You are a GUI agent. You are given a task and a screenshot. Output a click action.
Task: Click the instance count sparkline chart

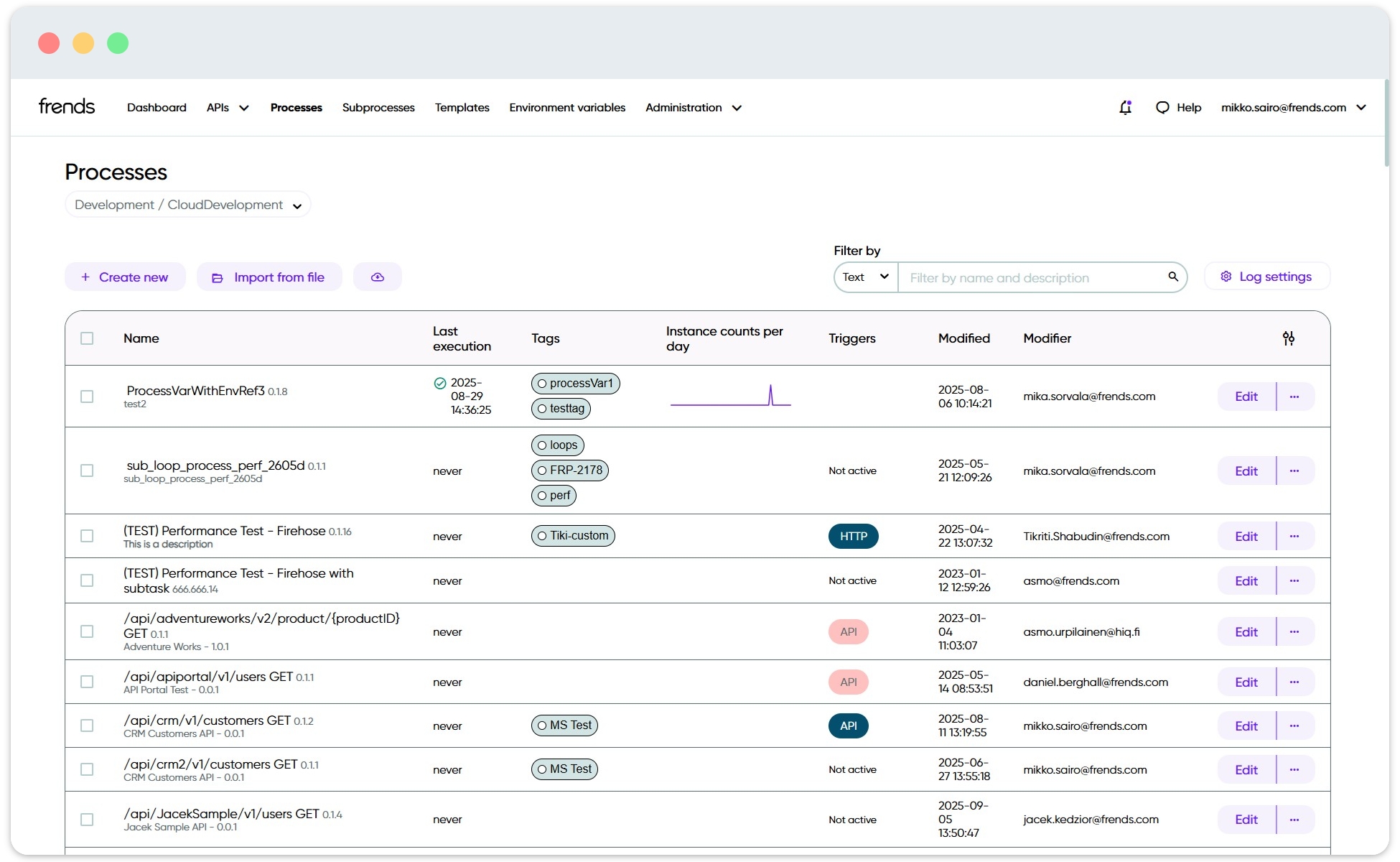pyautogui.click(x=730, y=397)
